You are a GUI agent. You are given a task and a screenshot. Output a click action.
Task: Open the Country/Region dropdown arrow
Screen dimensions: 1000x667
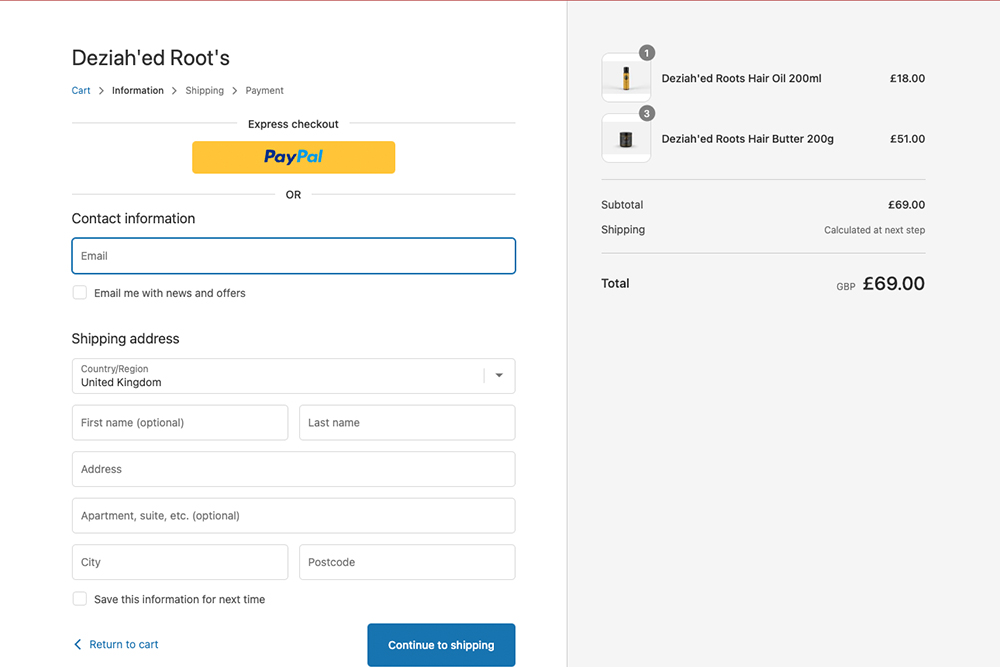click(499, 376)
